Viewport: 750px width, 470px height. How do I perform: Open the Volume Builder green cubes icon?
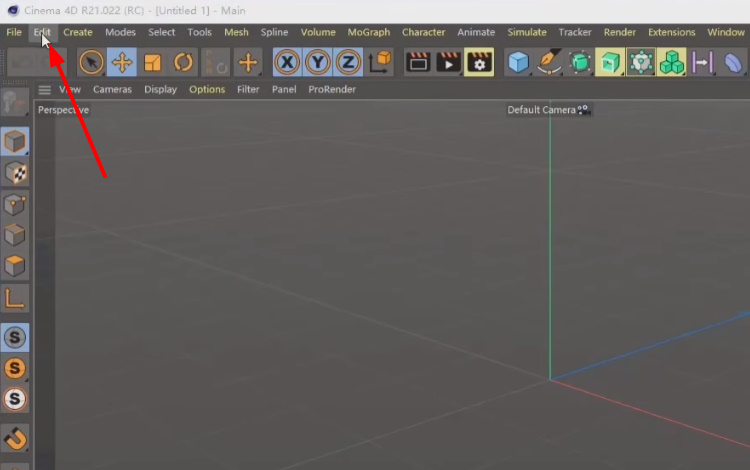click(x=672, y=62)
